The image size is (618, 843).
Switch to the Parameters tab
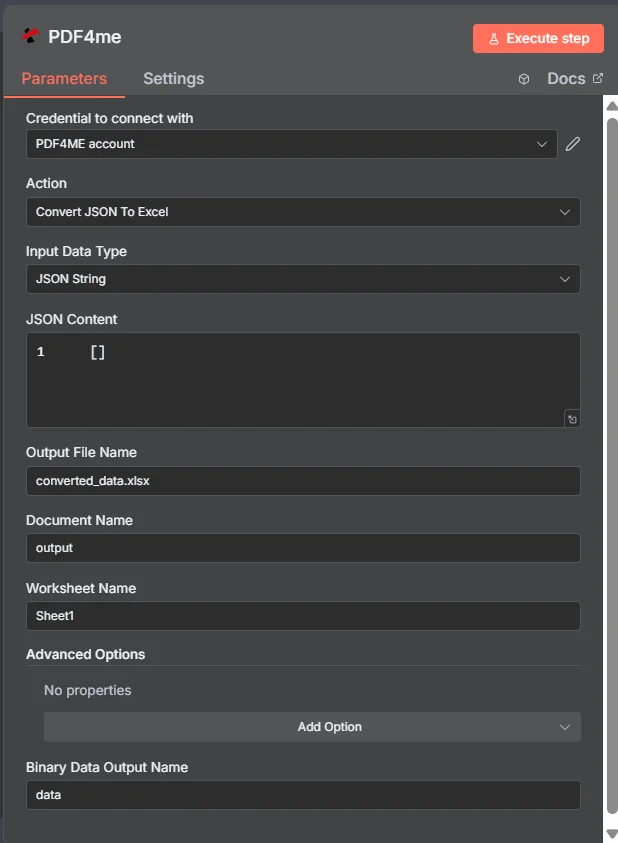click(64, 78)
